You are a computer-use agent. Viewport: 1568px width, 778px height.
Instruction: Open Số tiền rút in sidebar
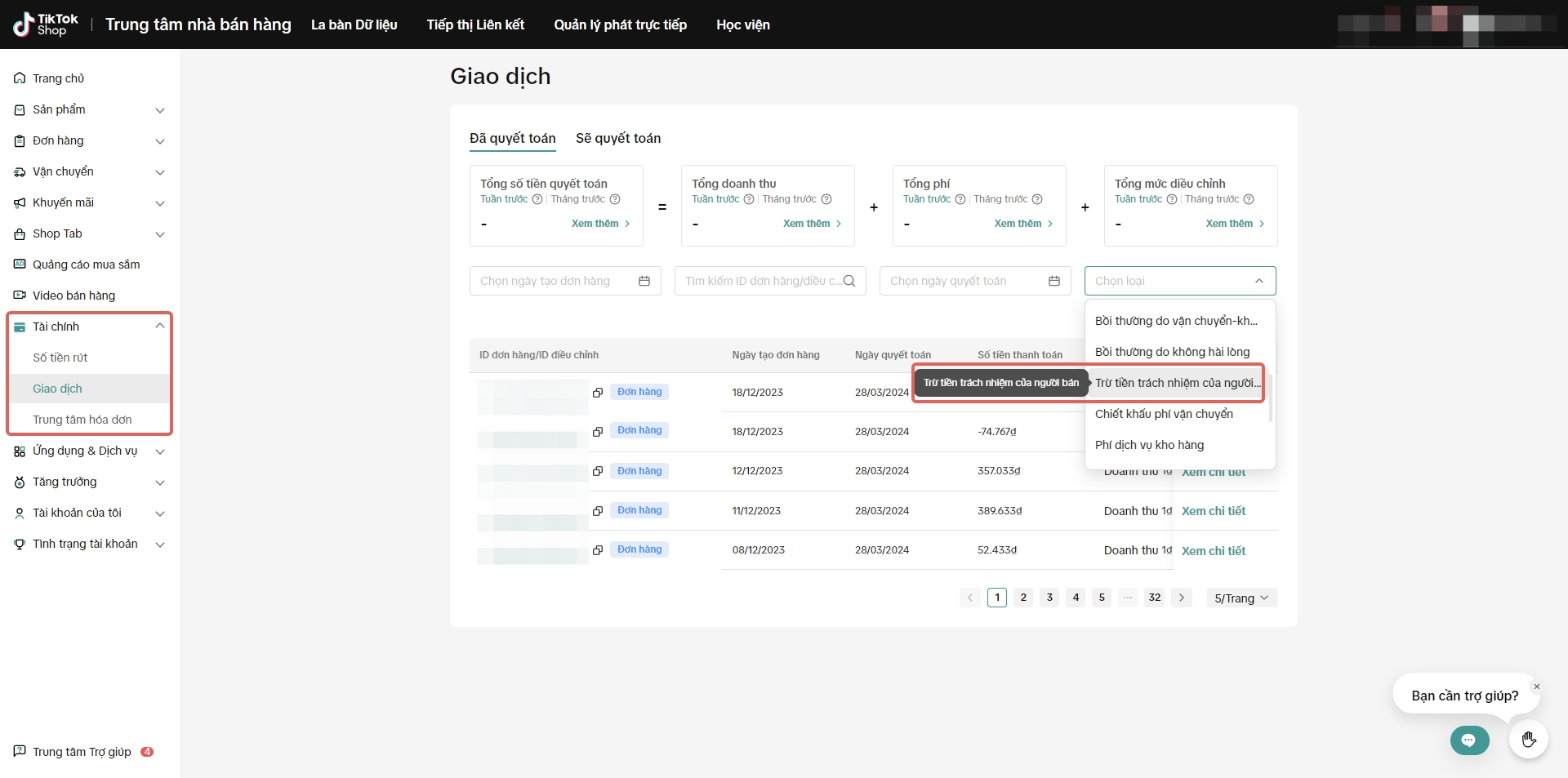coord(60,358)
